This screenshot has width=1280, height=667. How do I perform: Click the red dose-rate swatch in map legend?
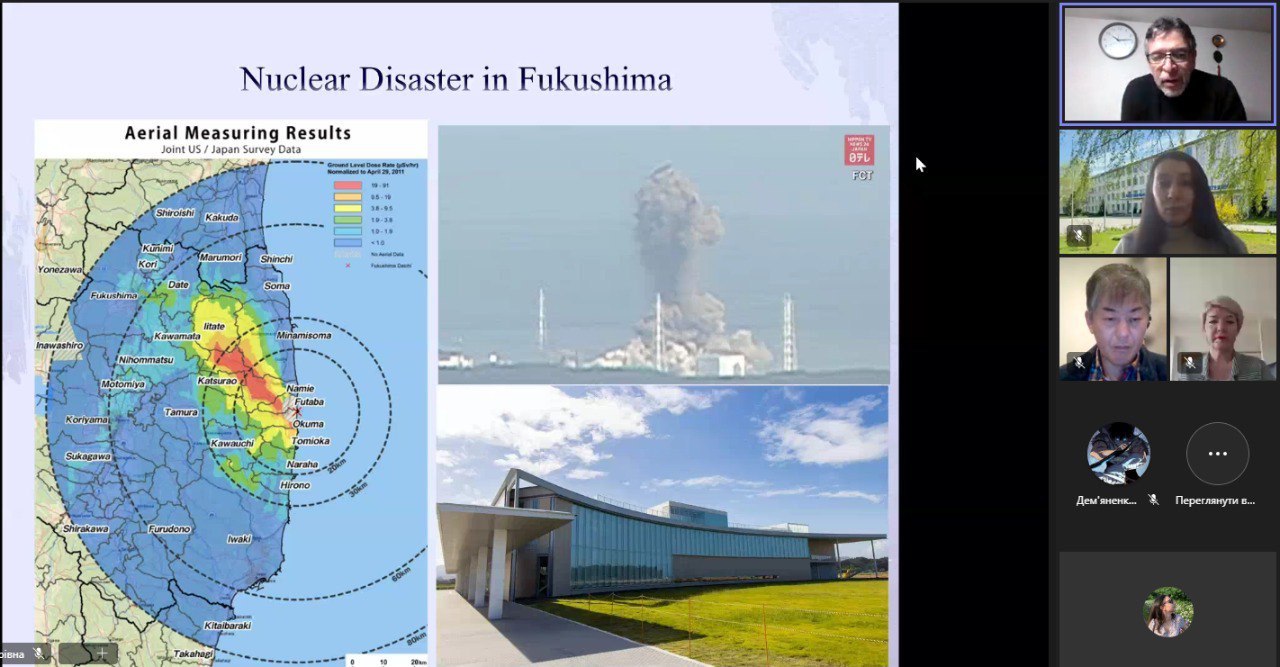346,185
